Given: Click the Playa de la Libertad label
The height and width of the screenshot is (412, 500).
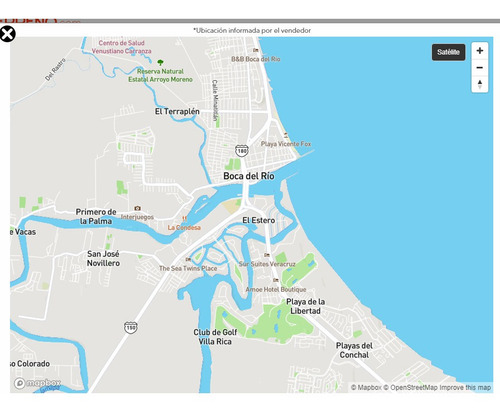Looking at the screenshot, I should click(305, 306).
